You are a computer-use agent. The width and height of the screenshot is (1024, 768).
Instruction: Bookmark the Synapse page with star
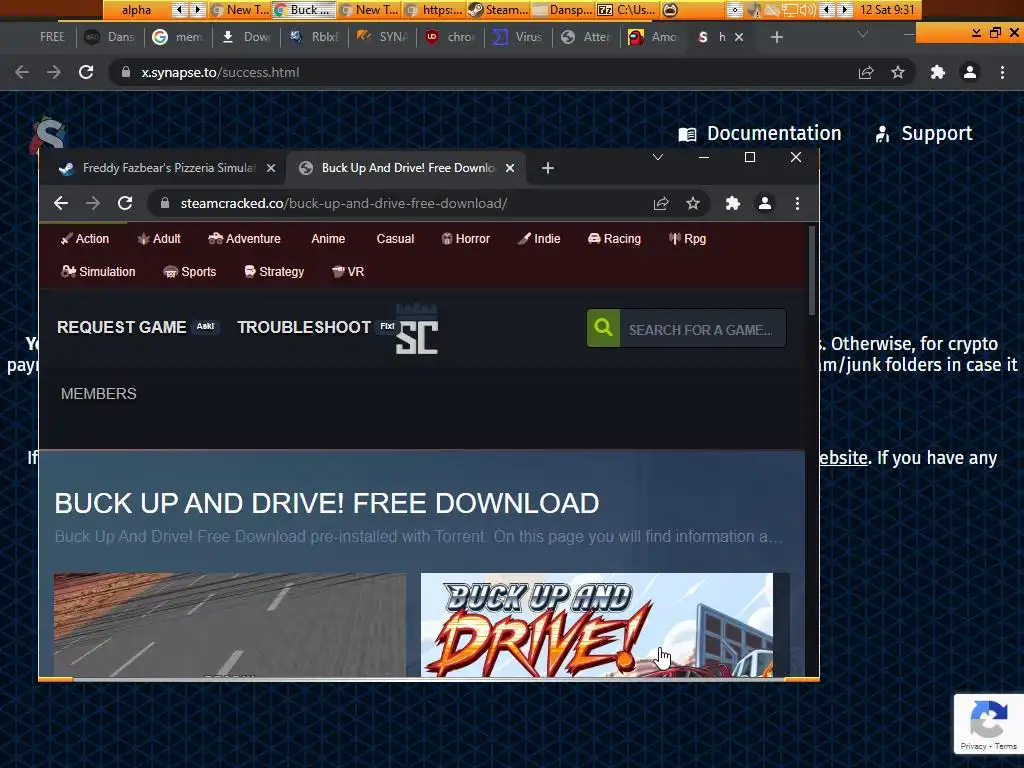click(898, 72)
